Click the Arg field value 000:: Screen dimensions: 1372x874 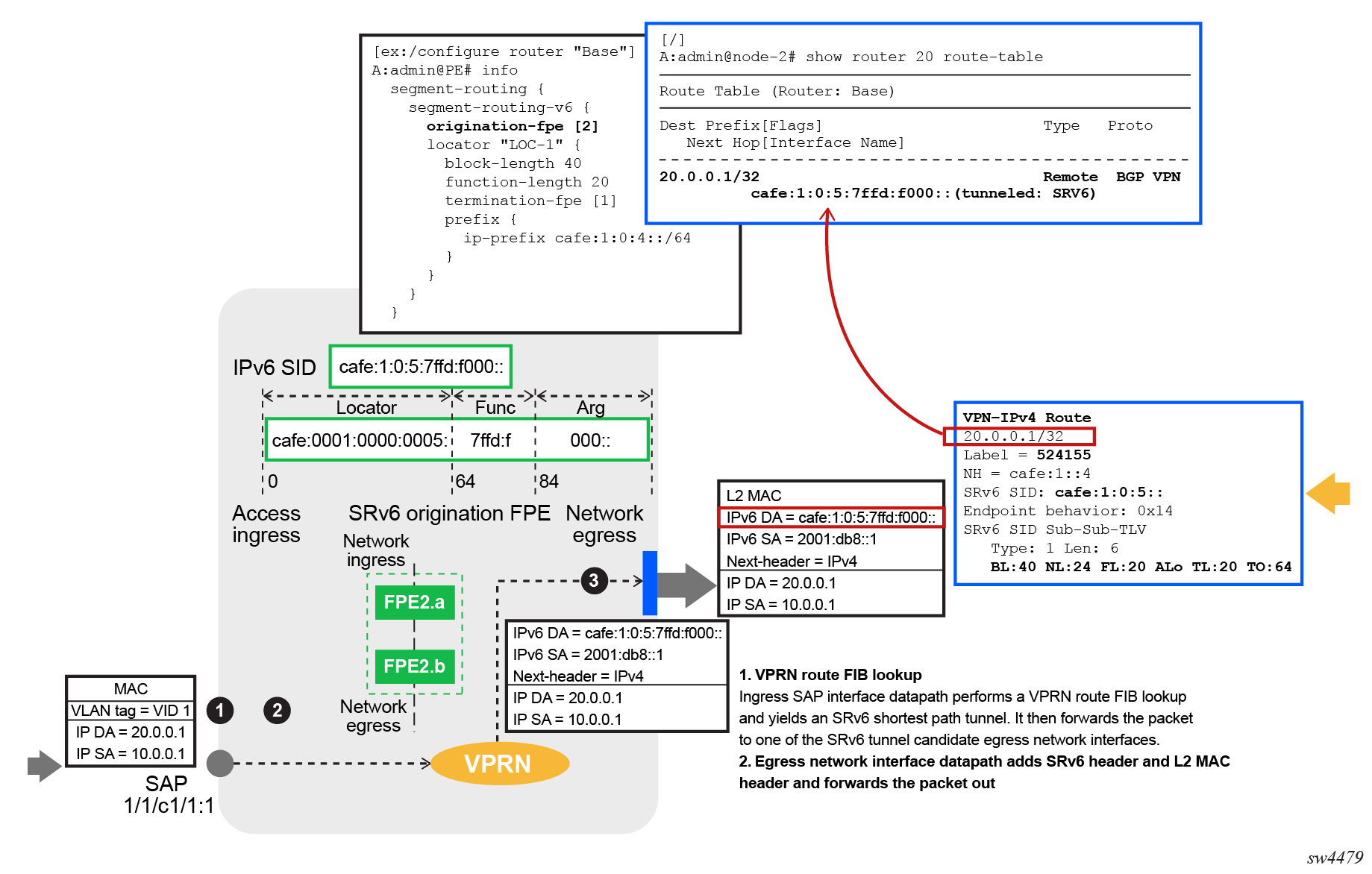coord(590,441)
